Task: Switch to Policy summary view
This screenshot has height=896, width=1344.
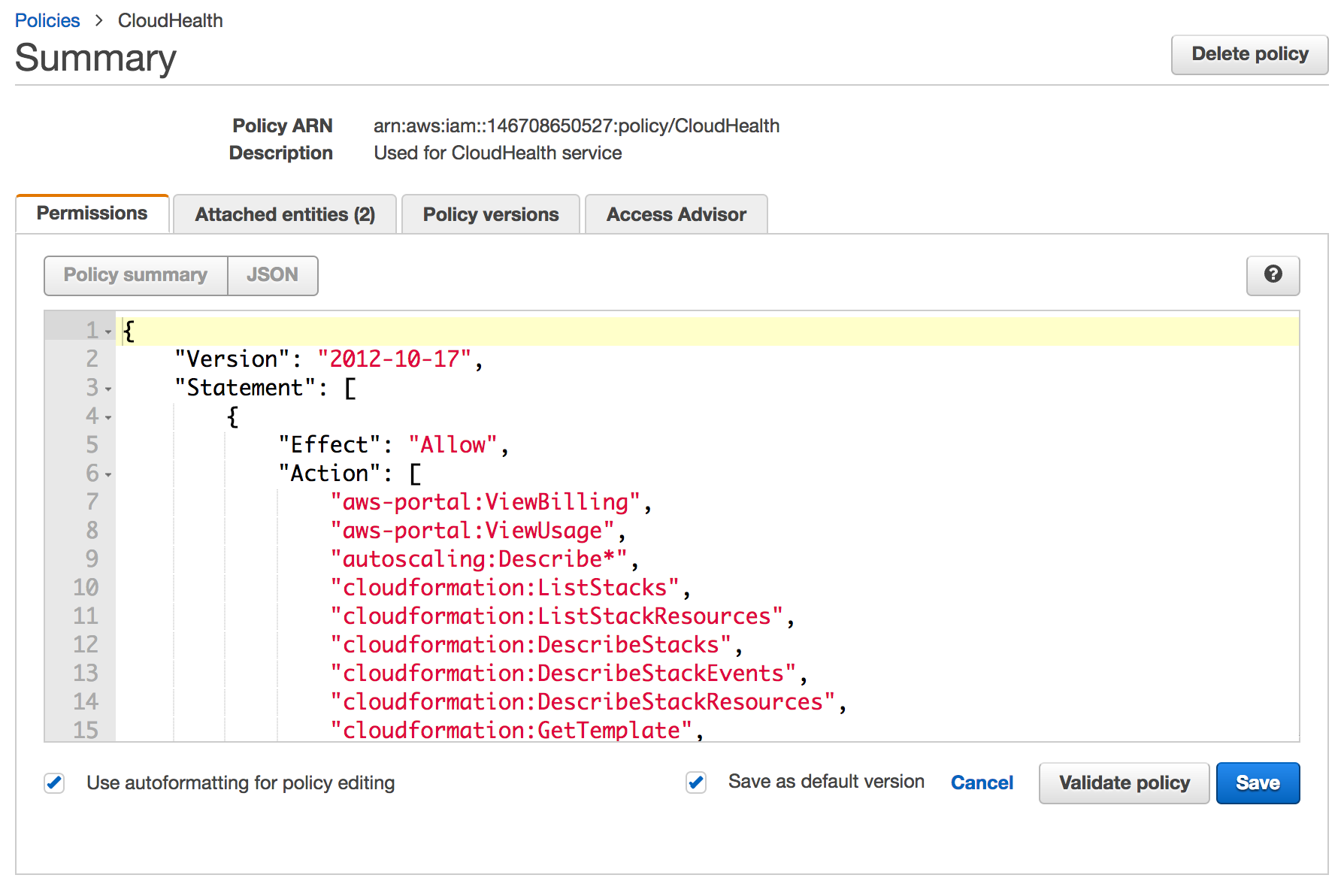Action: click(x=135, y=275)
